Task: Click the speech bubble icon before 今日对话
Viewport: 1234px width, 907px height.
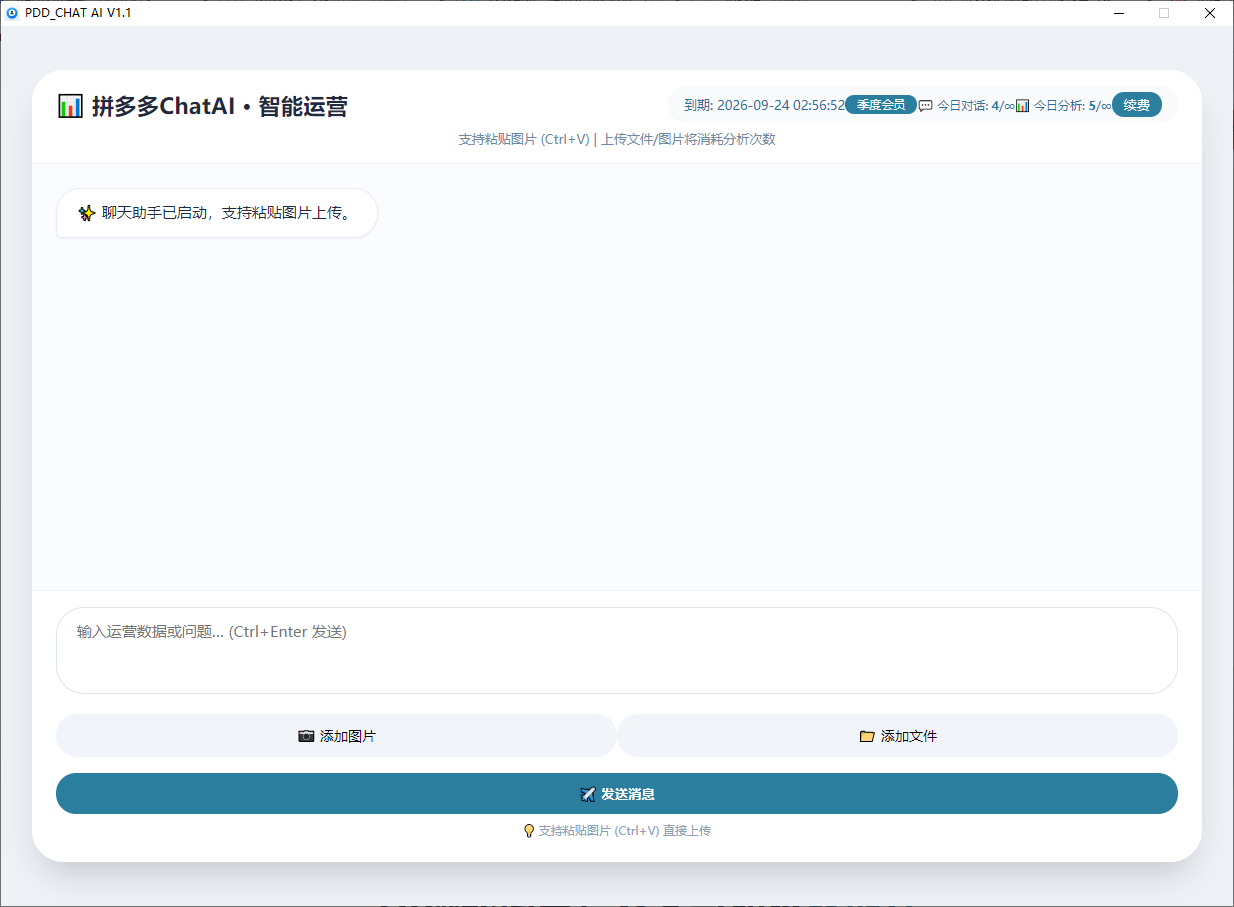Action: (x=926, y=105)
